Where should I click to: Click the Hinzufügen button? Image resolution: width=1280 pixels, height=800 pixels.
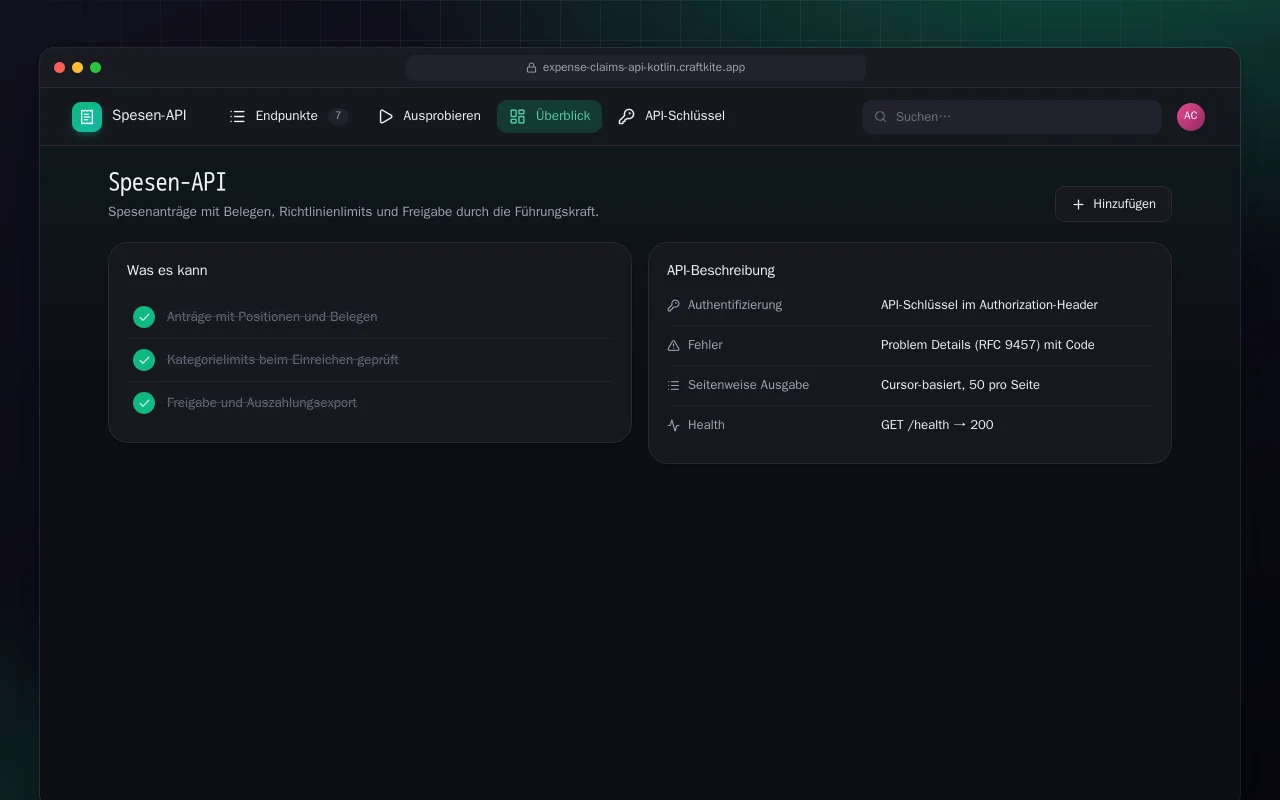(1113, 204)
